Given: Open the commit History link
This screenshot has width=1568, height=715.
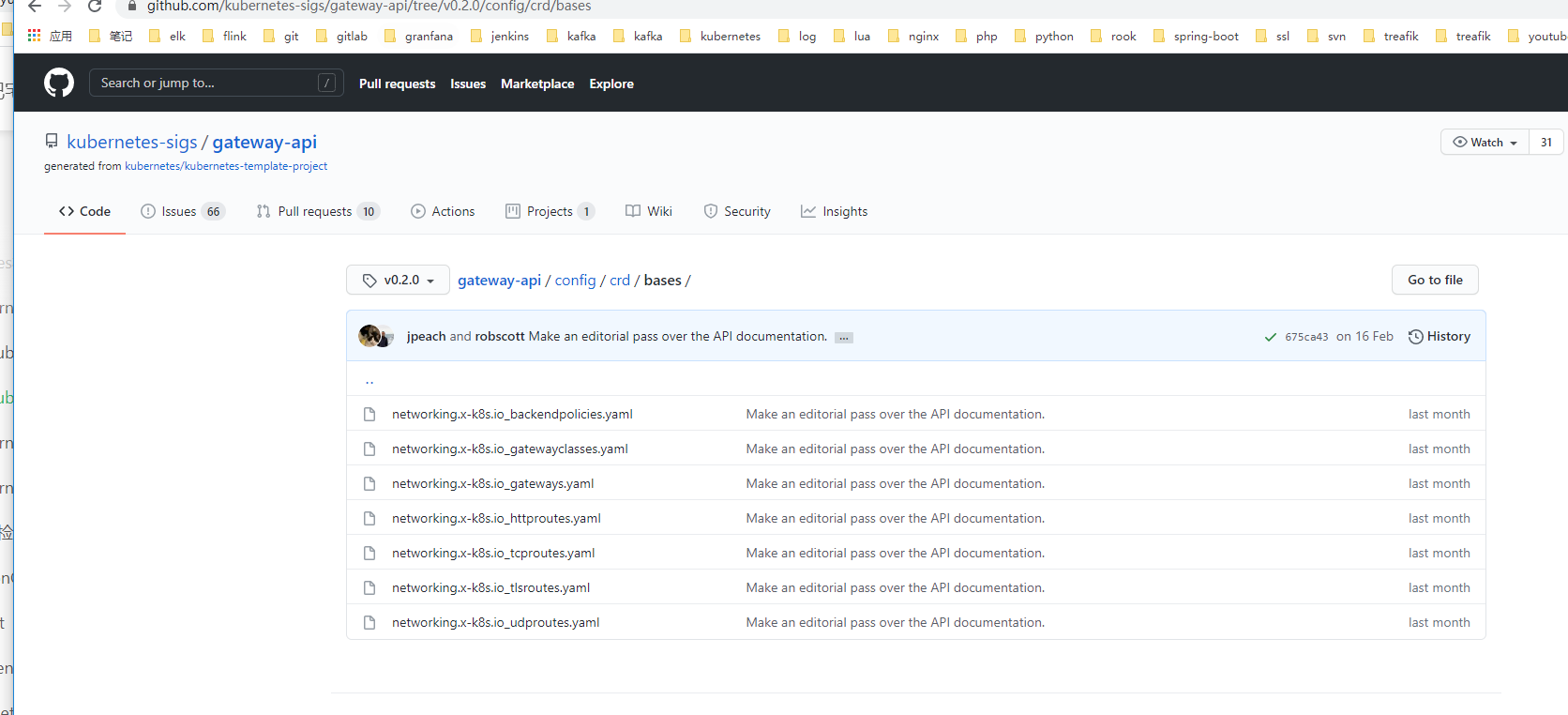Looking at the screenshot, I should tap(1440, 336).
